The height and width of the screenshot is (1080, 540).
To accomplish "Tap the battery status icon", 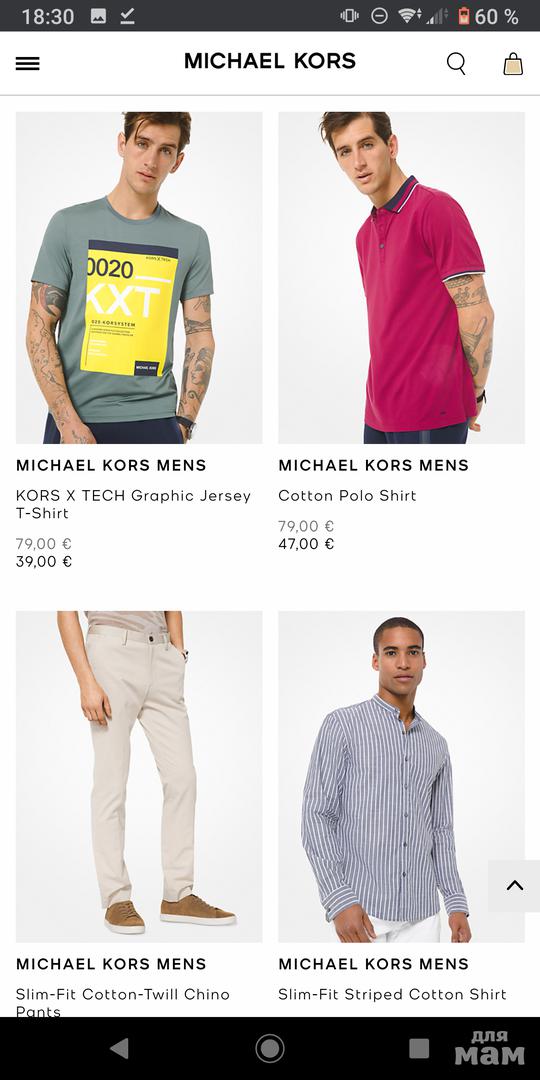I will point(464,16).
